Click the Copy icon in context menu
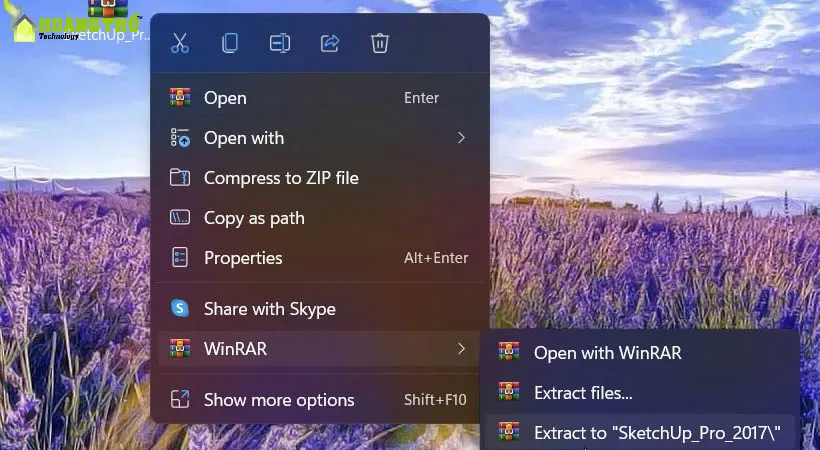Viewport: 820px width, 450px height. pos(230,43)
